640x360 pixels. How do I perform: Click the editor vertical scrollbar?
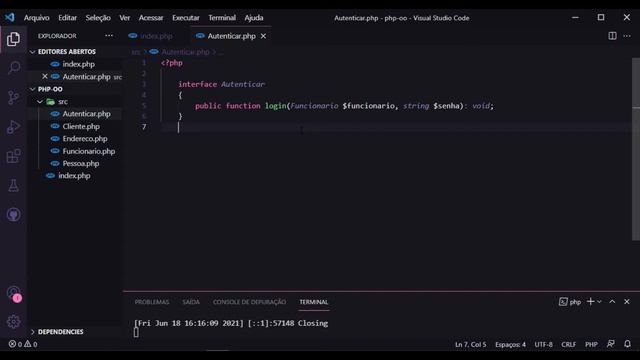636,149
